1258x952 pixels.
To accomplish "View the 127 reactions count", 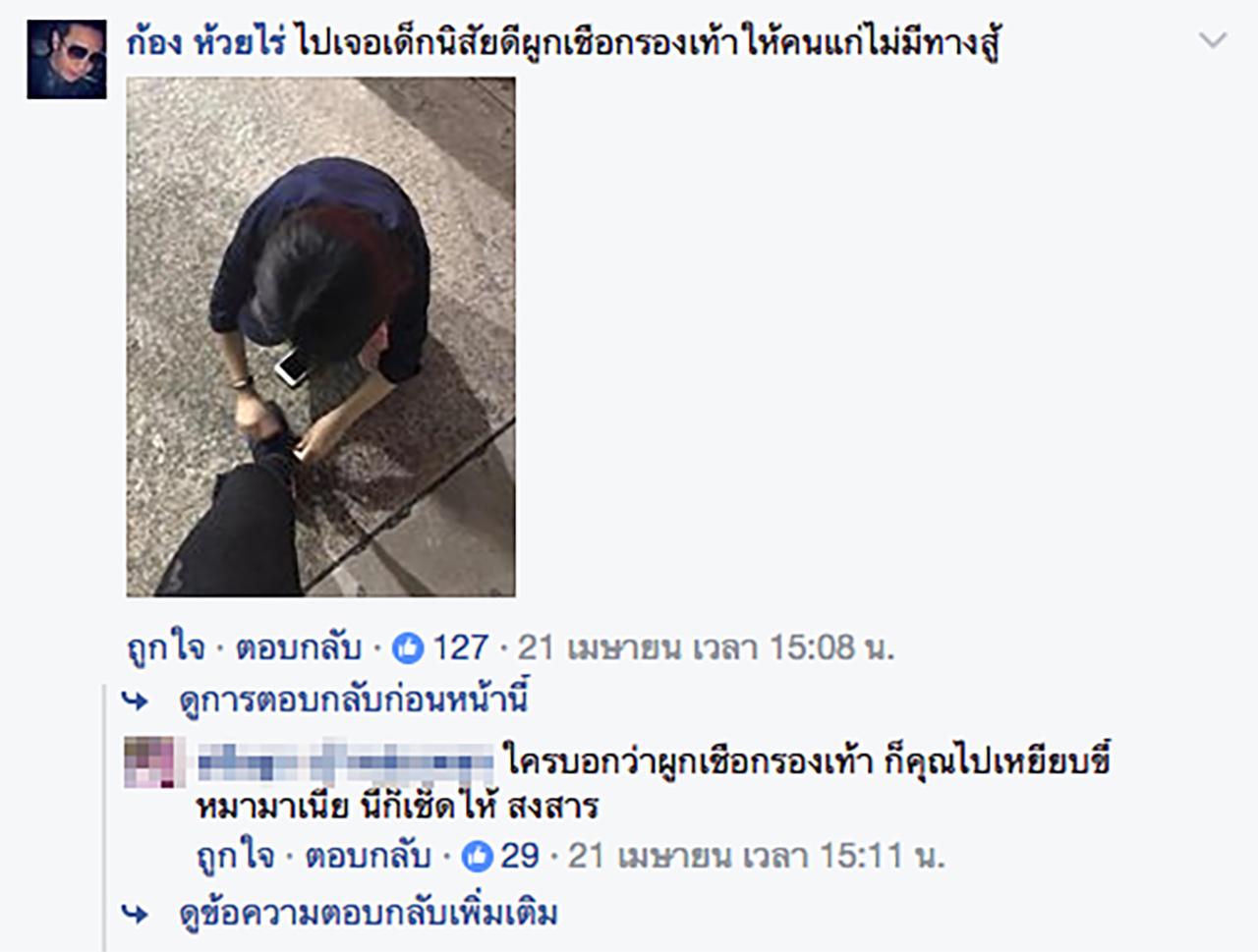I will tap(460, 648).
